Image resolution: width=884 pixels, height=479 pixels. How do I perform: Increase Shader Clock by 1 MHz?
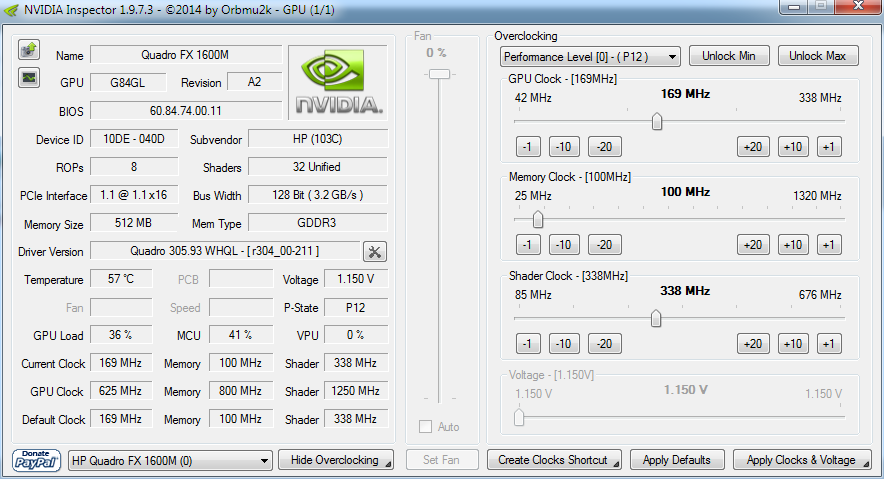[x=829, y=344]
